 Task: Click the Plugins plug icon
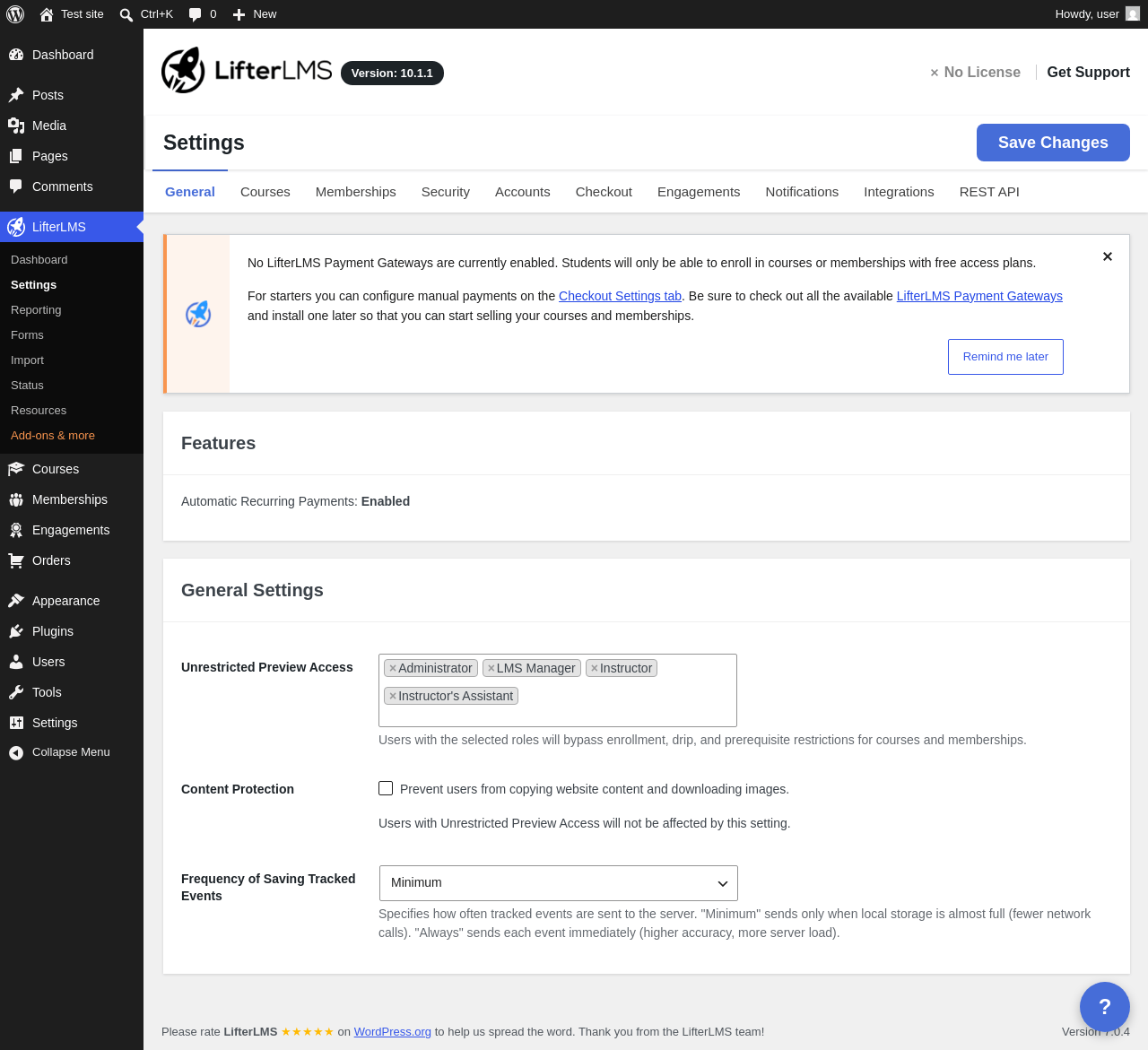tap(16, 631)
